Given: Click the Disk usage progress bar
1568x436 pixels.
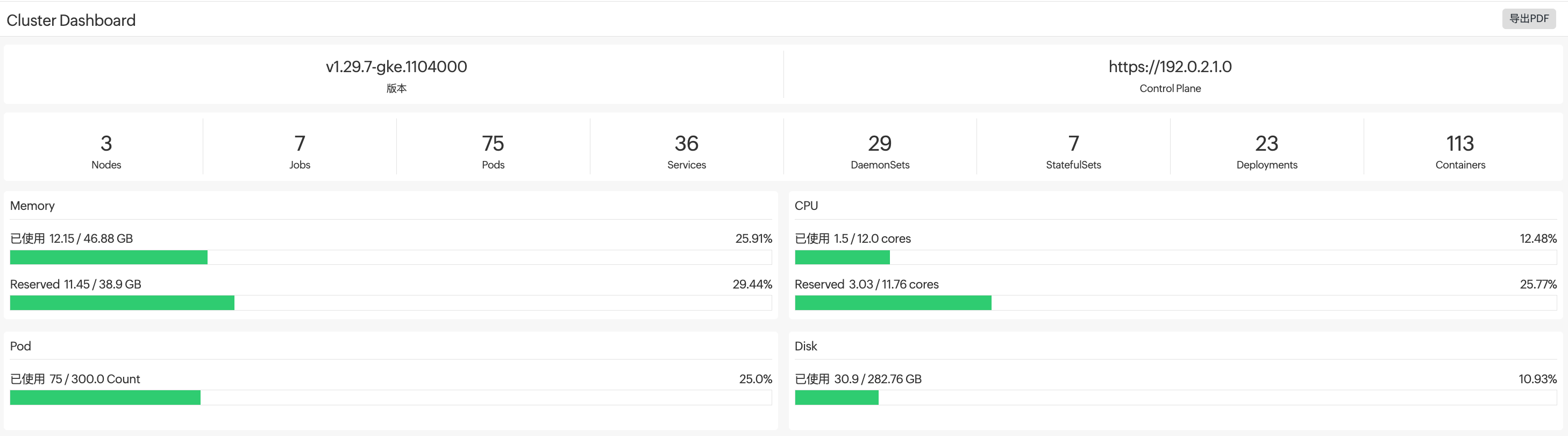Looking at the screenshot, I should [1175, 398].
